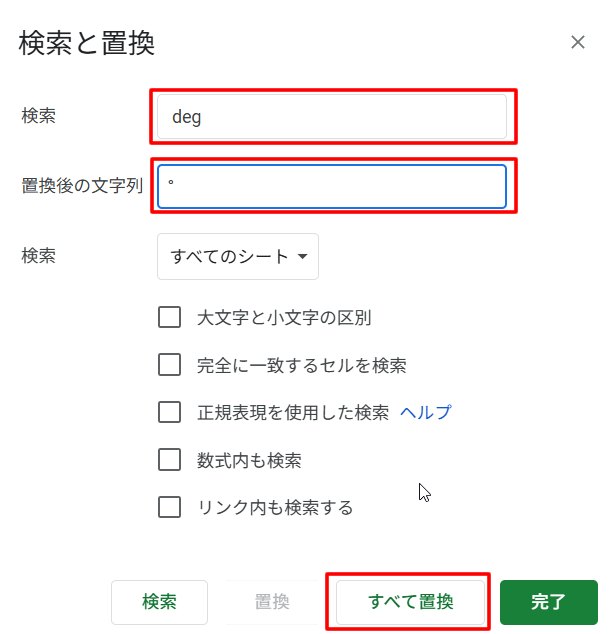Click the caret arrow beside すべてのシート
Viewport: 613px width, 634px height.
click(303, 257)
